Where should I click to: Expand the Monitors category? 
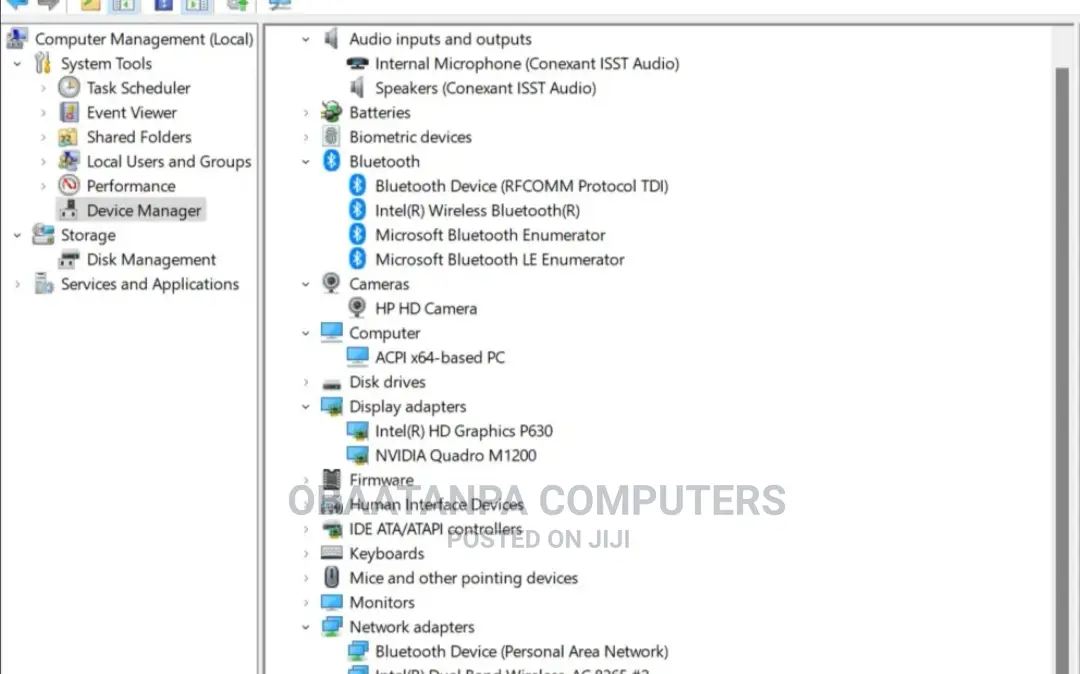(x=306, y=602)
